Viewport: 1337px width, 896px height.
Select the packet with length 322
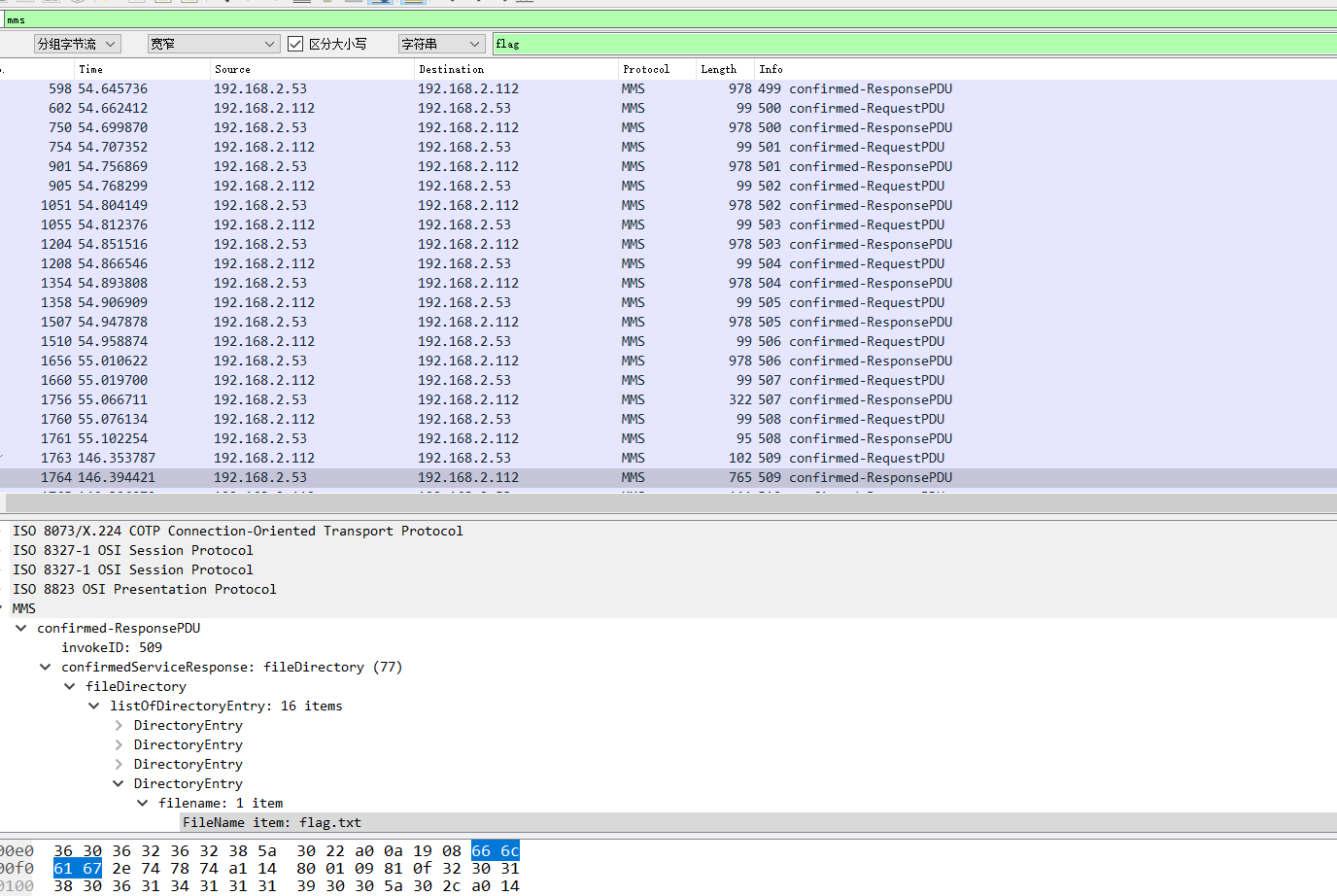coord(668,399)
